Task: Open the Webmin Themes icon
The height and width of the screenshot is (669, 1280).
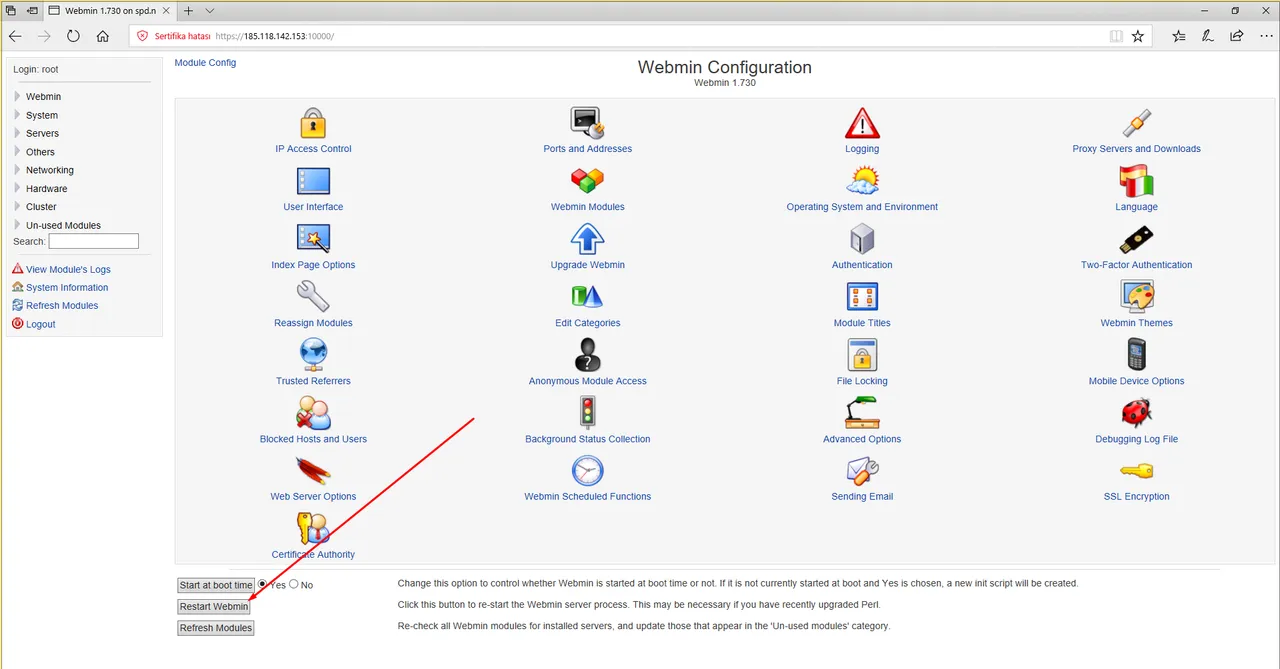Action: click(1137, 297)
